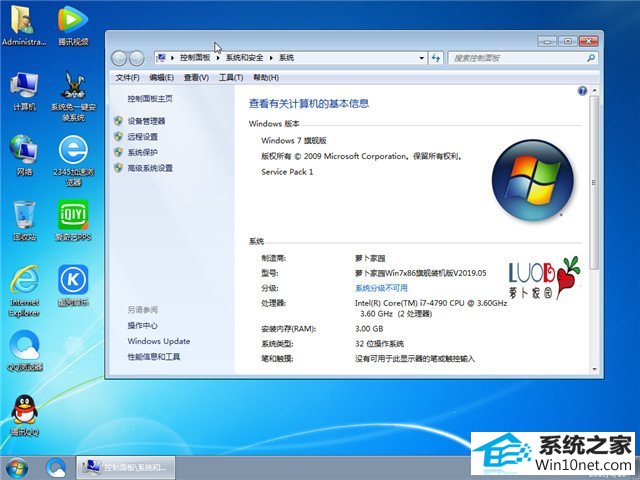
Task: Click the Service Pack 1 text
Action: click(x=287, y=172)
